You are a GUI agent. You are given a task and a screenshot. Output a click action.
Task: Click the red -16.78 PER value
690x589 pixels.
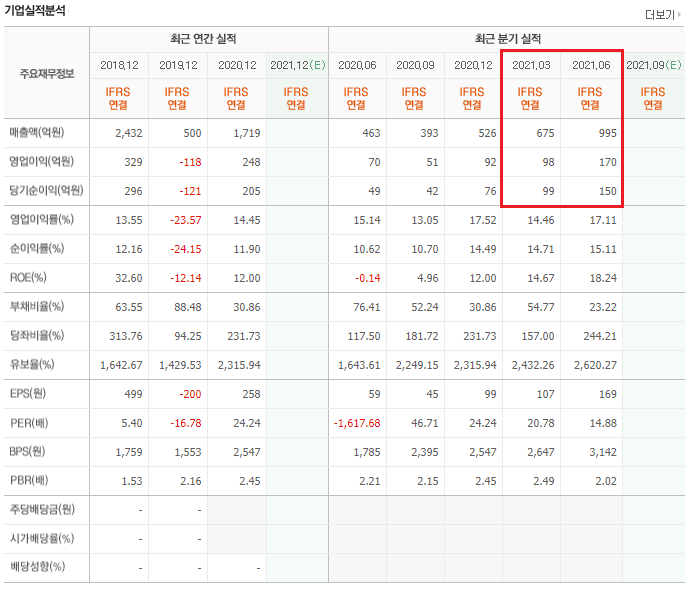point(186,423)
